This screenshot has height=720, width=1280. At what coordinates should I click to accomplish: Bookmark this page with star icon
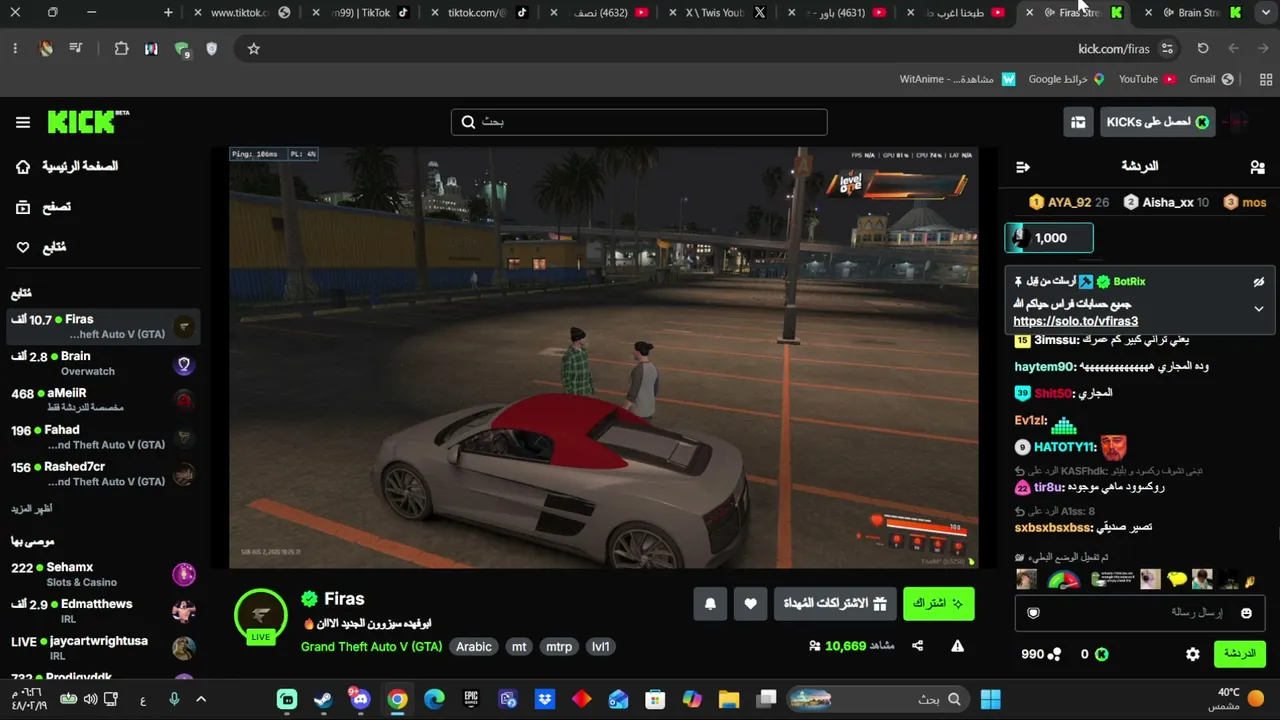point(254,49)
